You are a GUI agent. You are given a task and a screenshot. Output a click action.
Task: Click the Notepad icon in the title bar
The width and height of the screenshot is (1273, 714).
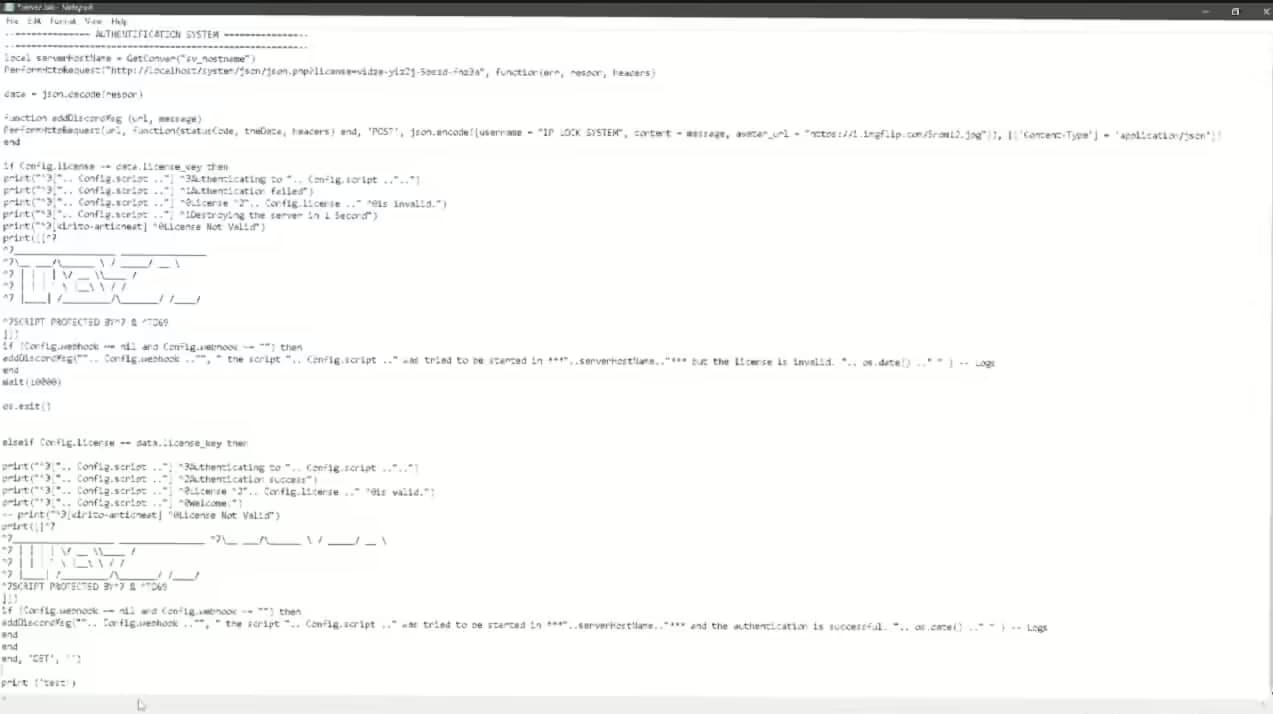(7, 7)
